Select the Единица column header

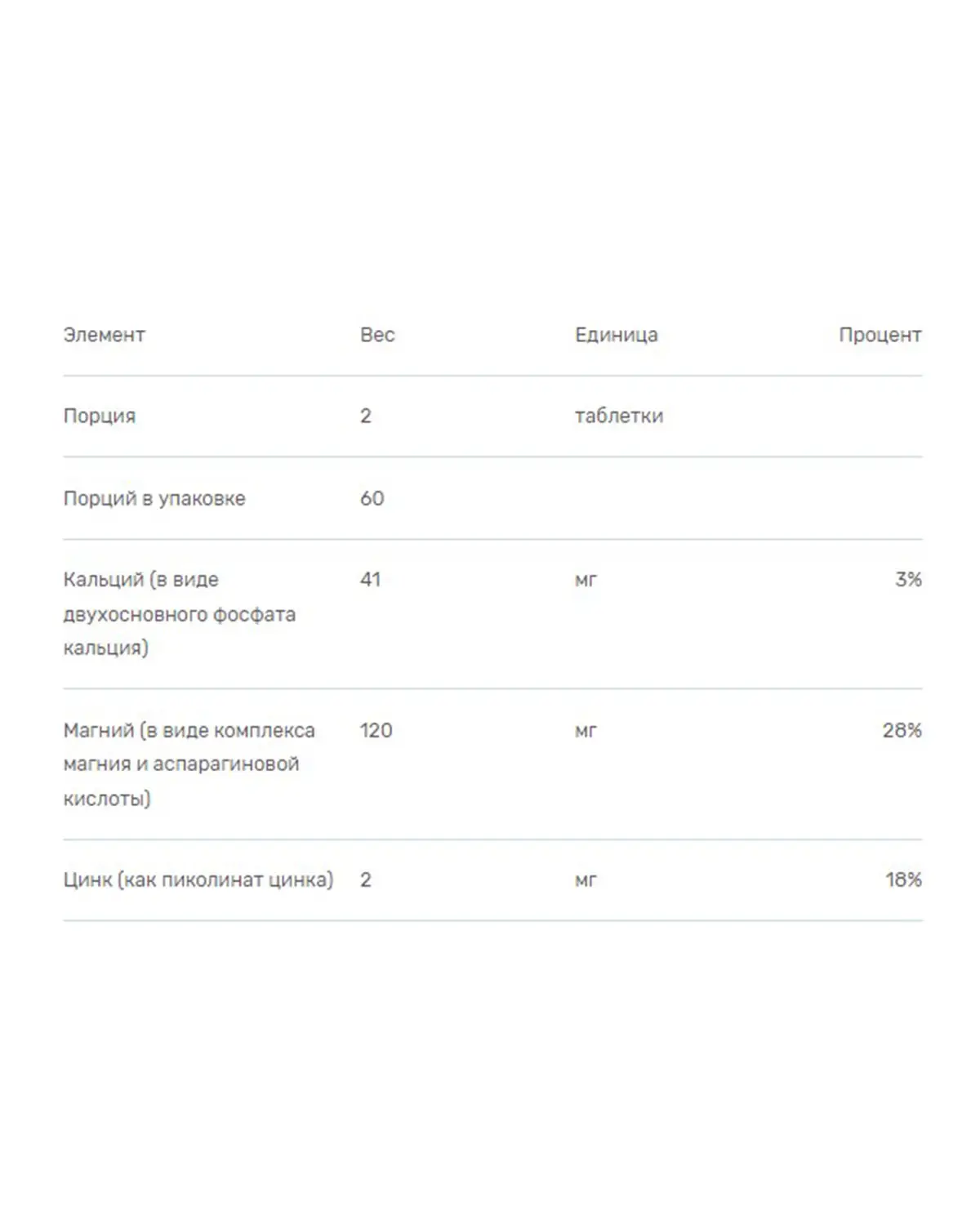616,335
